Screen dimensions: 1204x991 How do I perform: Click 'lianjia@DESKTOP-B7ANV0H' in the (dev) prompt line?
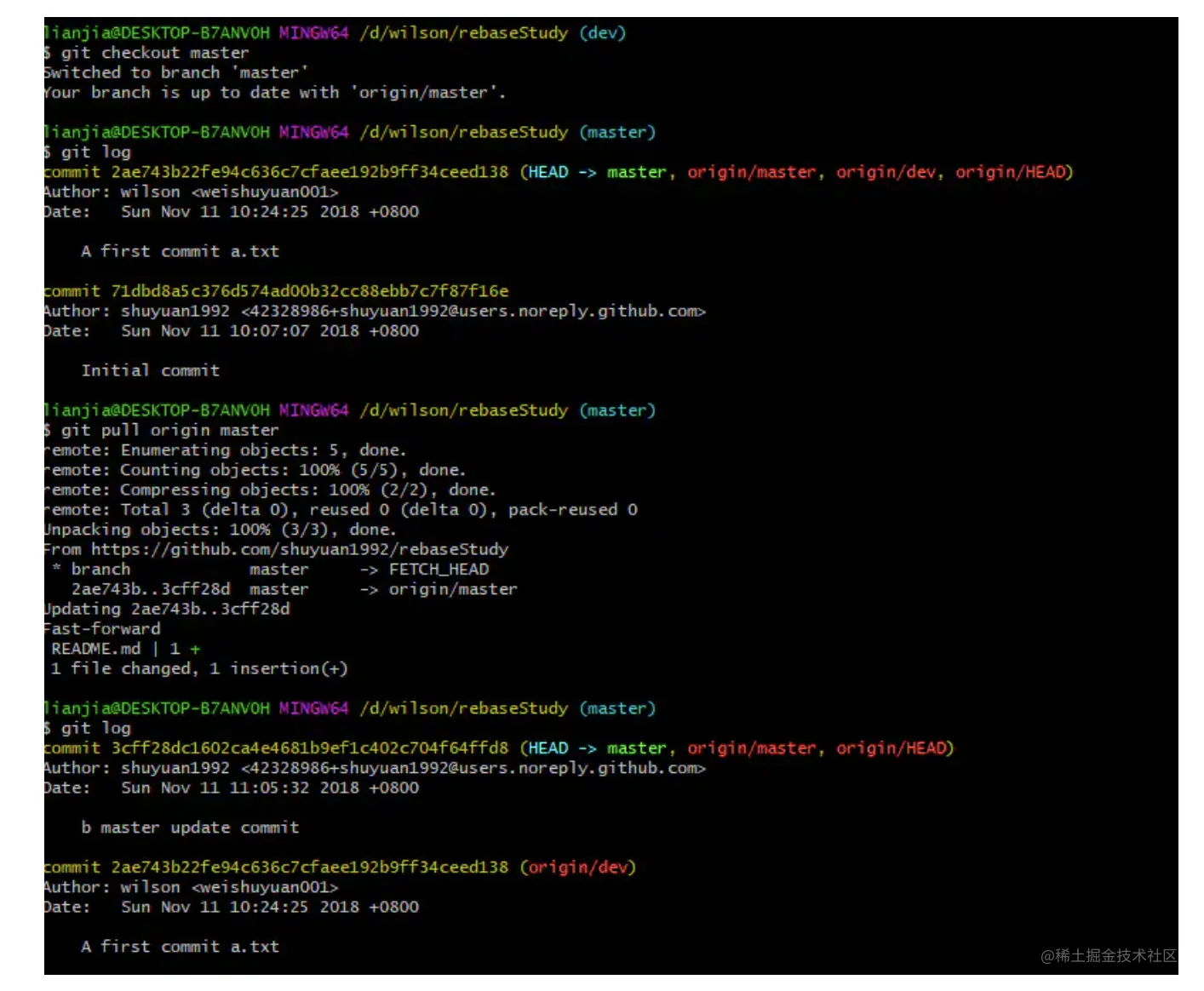pos(157,33)
